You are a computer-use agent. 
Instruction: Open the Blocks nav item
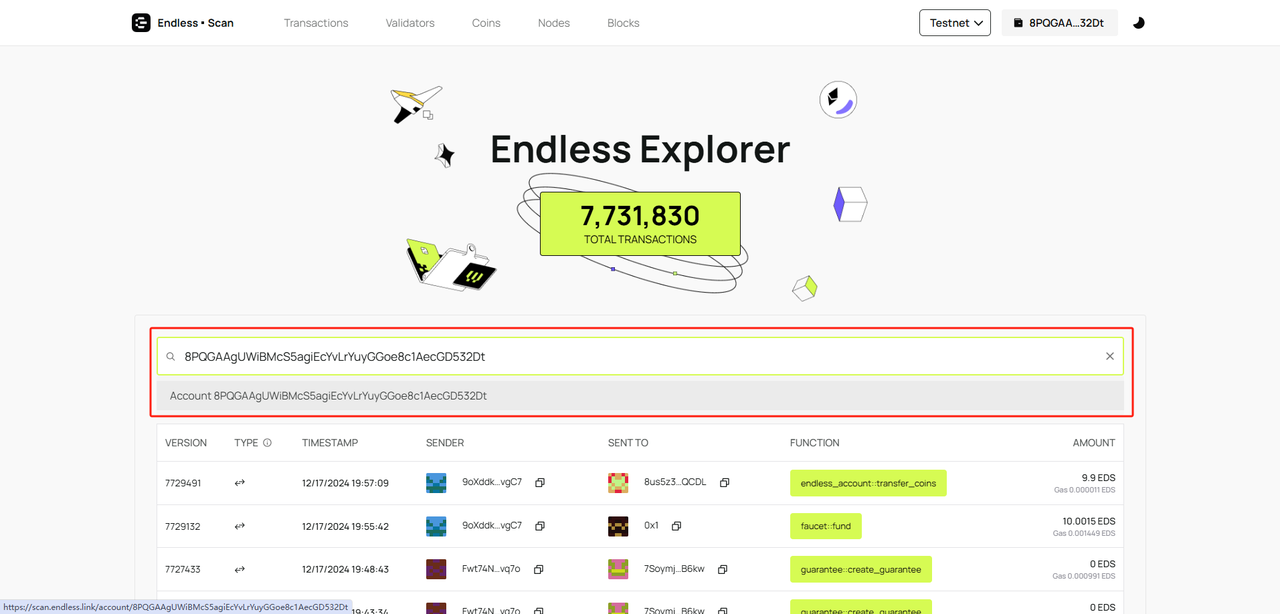[x=623, y=22]
